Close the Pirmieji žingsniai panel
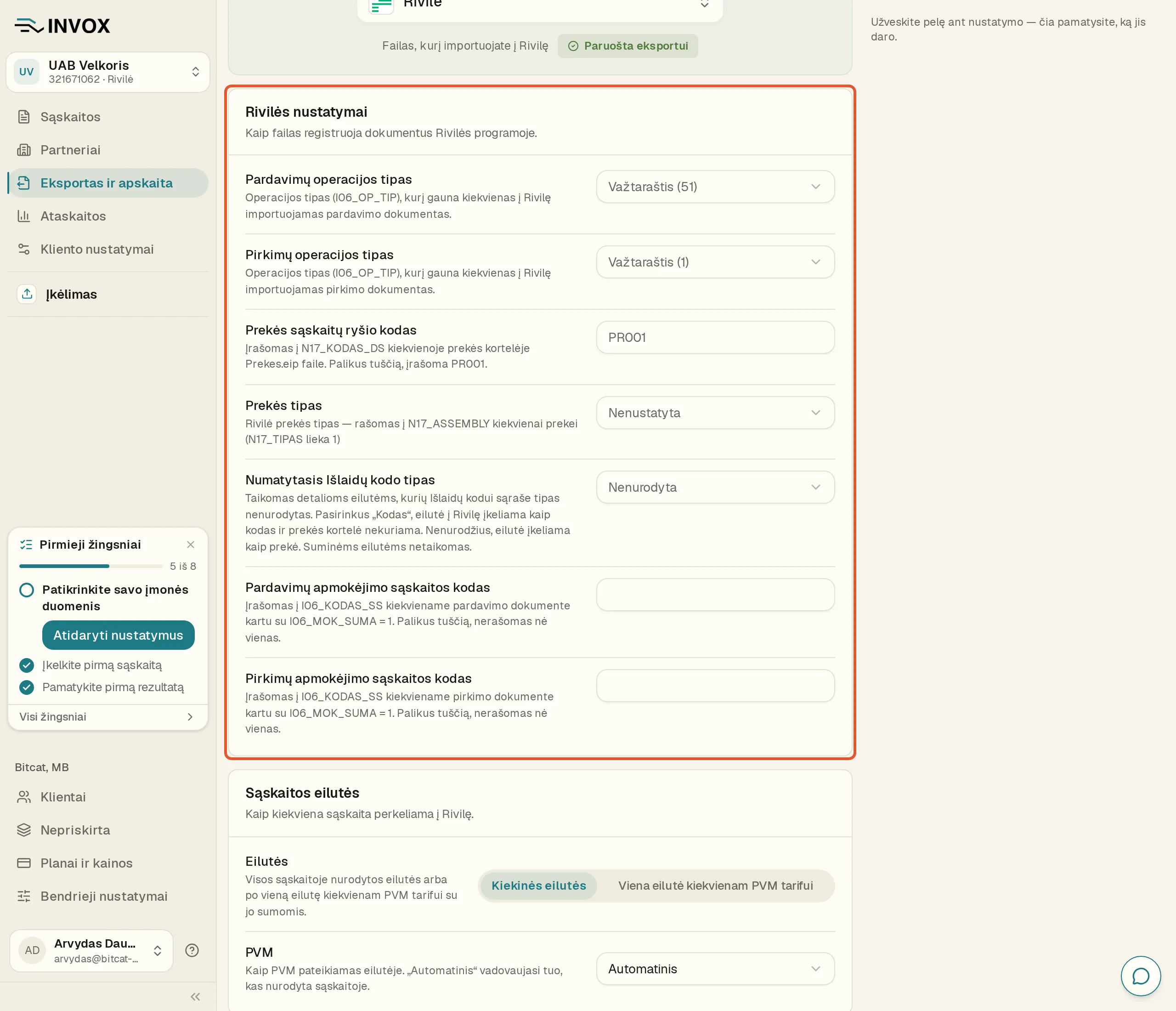Image resolution: width=1176 pixels, height=1011 pixels. coord(191,545)
